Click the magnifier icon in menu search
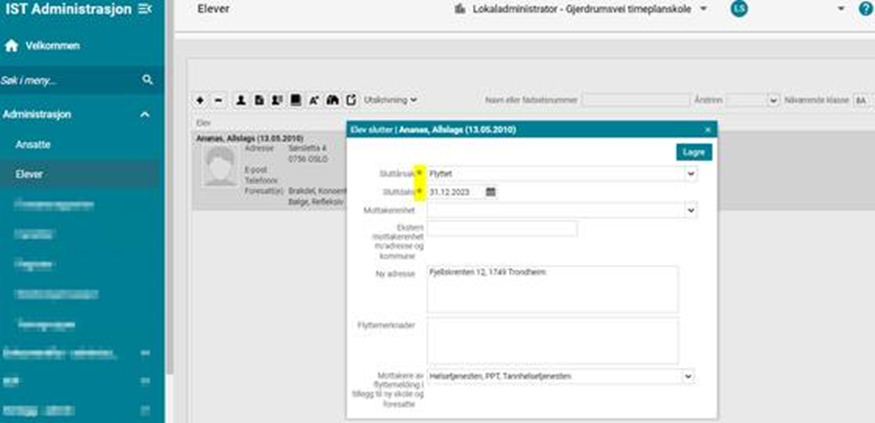875x423 pixels. click(x=147, y=80)
